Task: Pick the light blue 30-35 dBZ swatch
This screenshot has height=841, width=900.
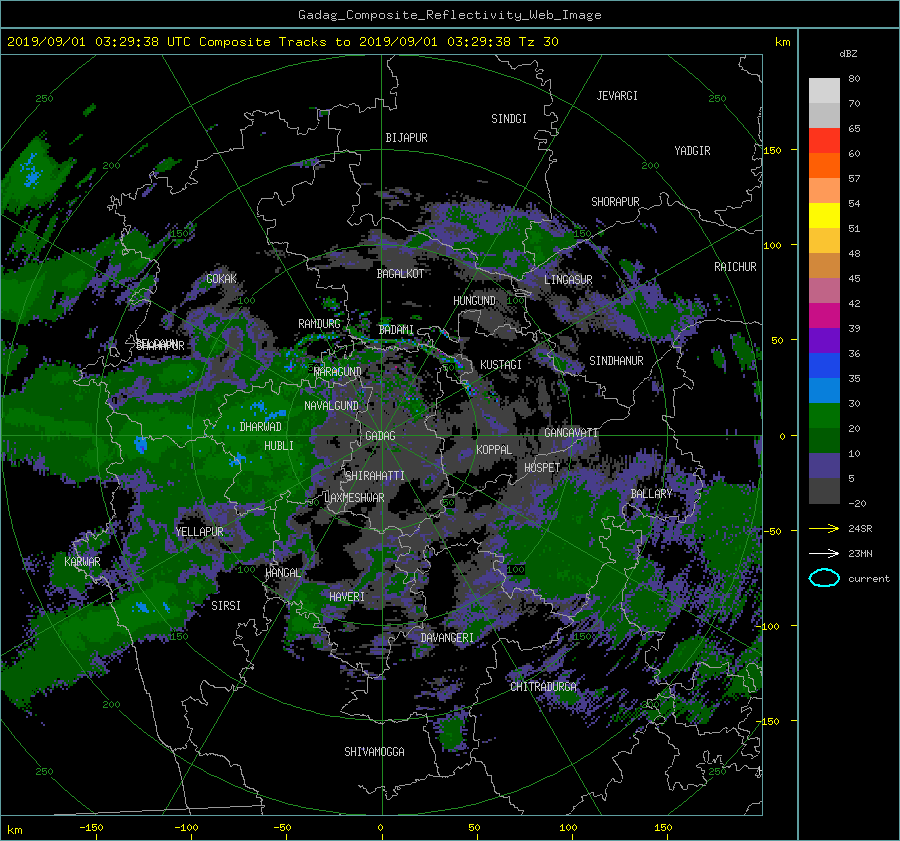Action: [x=824, y=391]
